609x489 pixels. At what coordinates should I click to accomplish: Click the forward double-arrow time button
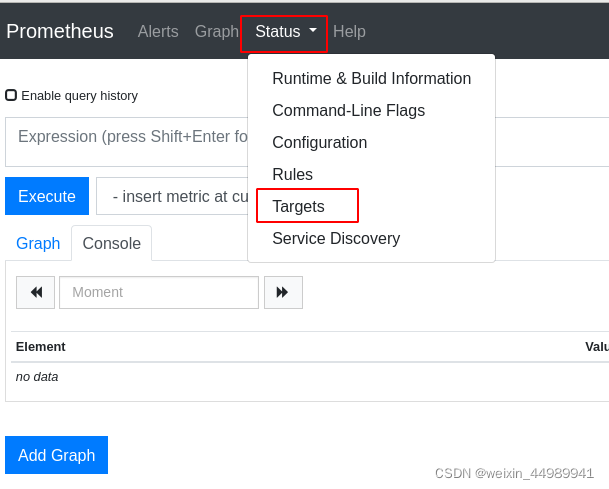[x=283, y=292]
